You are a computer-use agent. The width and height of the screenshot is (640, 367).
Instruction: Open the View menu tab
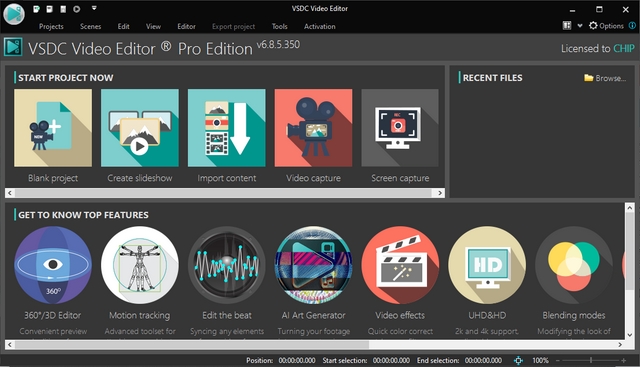click(153, 27)
